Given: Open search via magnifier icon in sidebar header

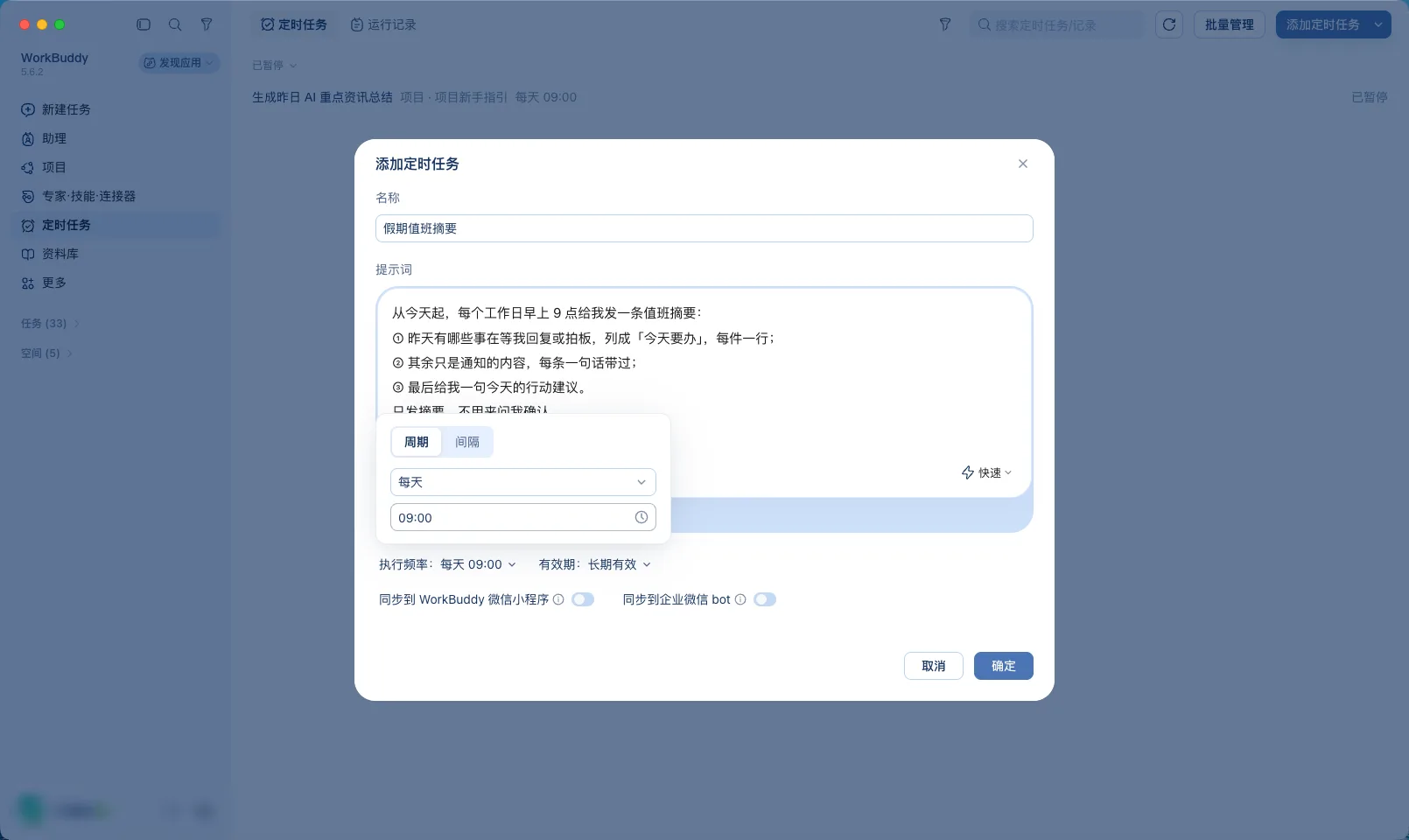Looking at the screenshot, I should pos(175,24).
